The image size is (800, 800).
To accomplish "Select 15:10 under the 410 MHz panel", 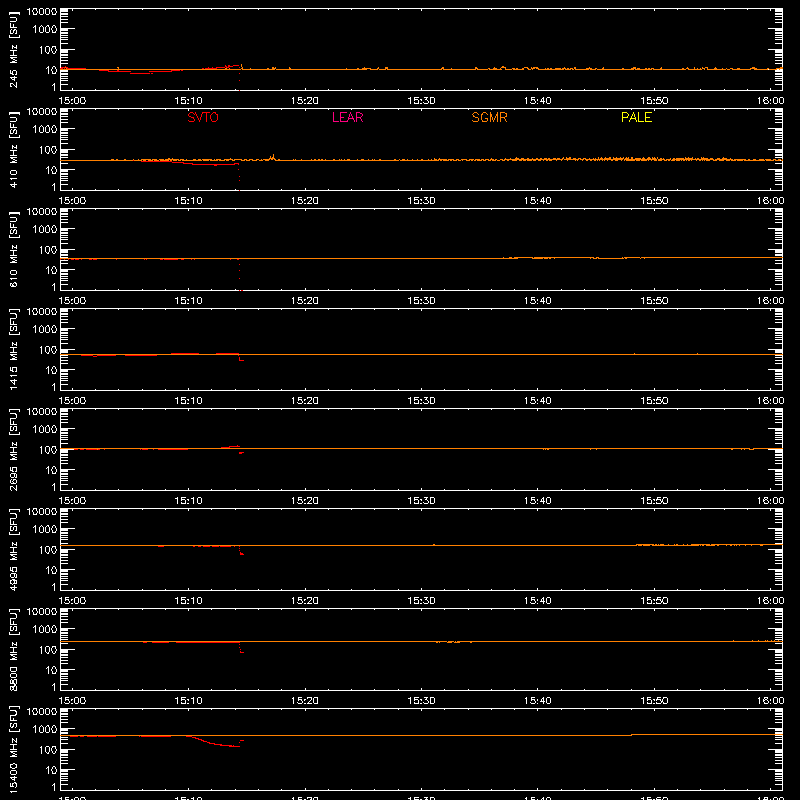I will 189,201.
